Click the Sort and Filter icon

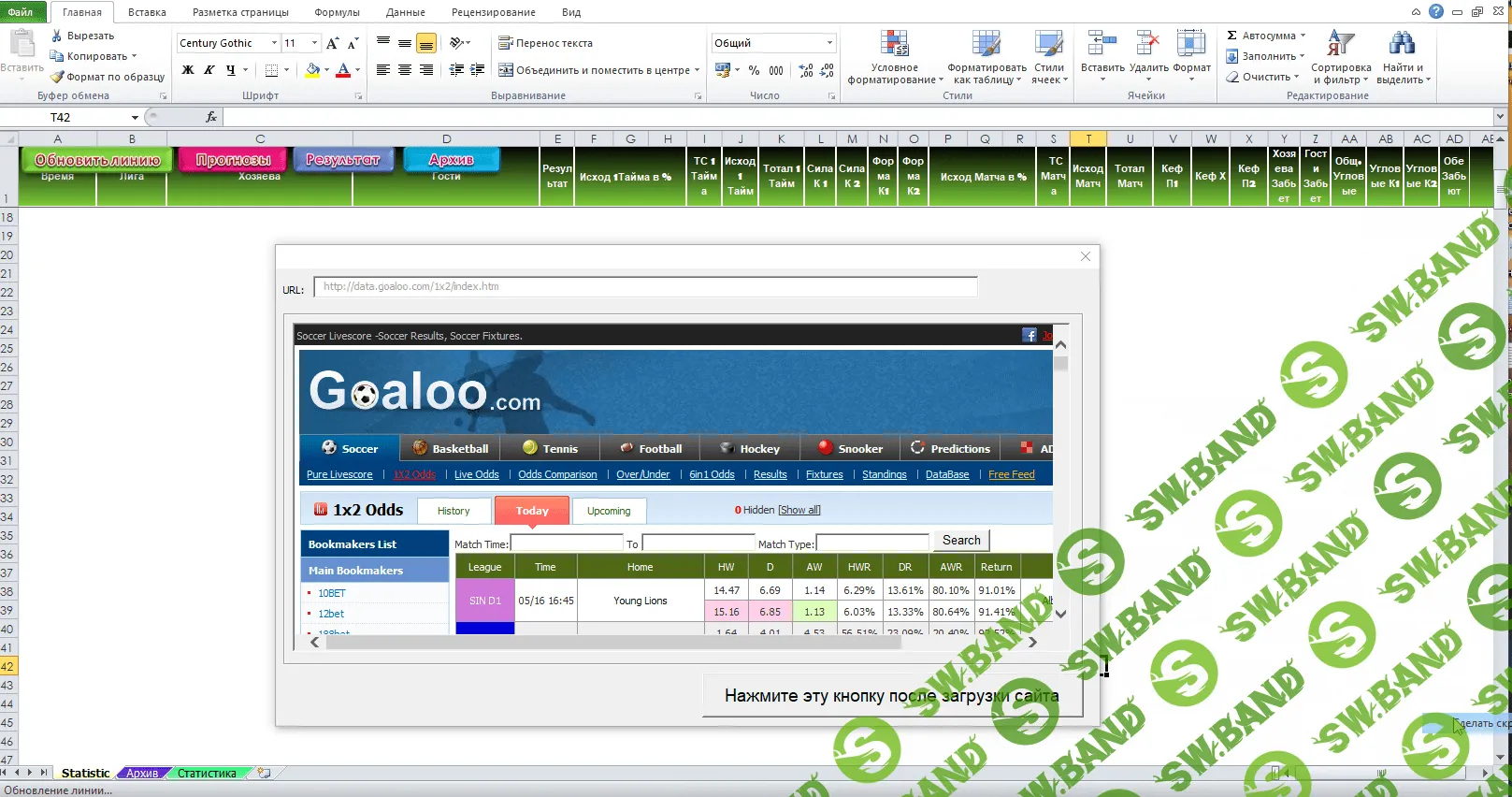[1340, 44]
